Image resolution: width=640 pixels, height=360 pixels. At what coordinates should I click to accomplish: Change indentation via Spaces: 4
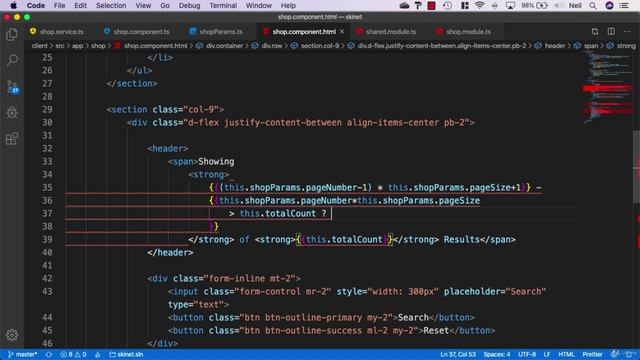tap(497, 354)
